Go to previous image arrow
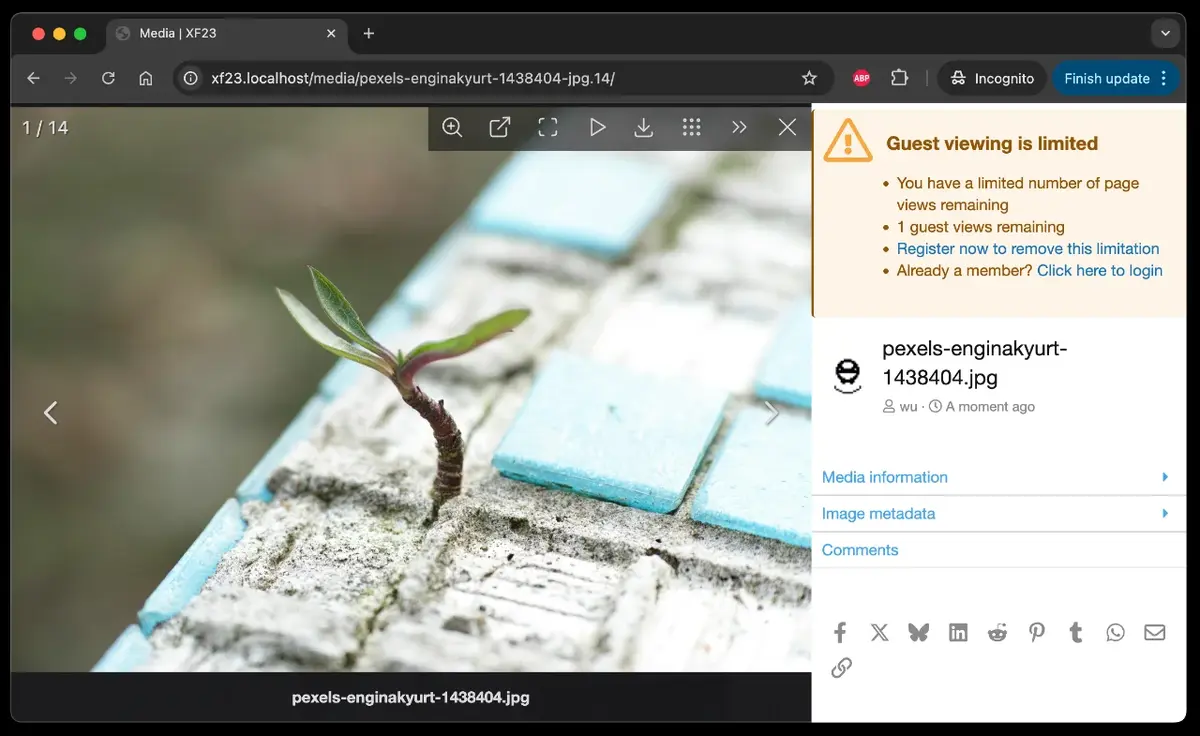Image resolution: width=1200 pixels, height=736 pixels. [x=51, y=412]
